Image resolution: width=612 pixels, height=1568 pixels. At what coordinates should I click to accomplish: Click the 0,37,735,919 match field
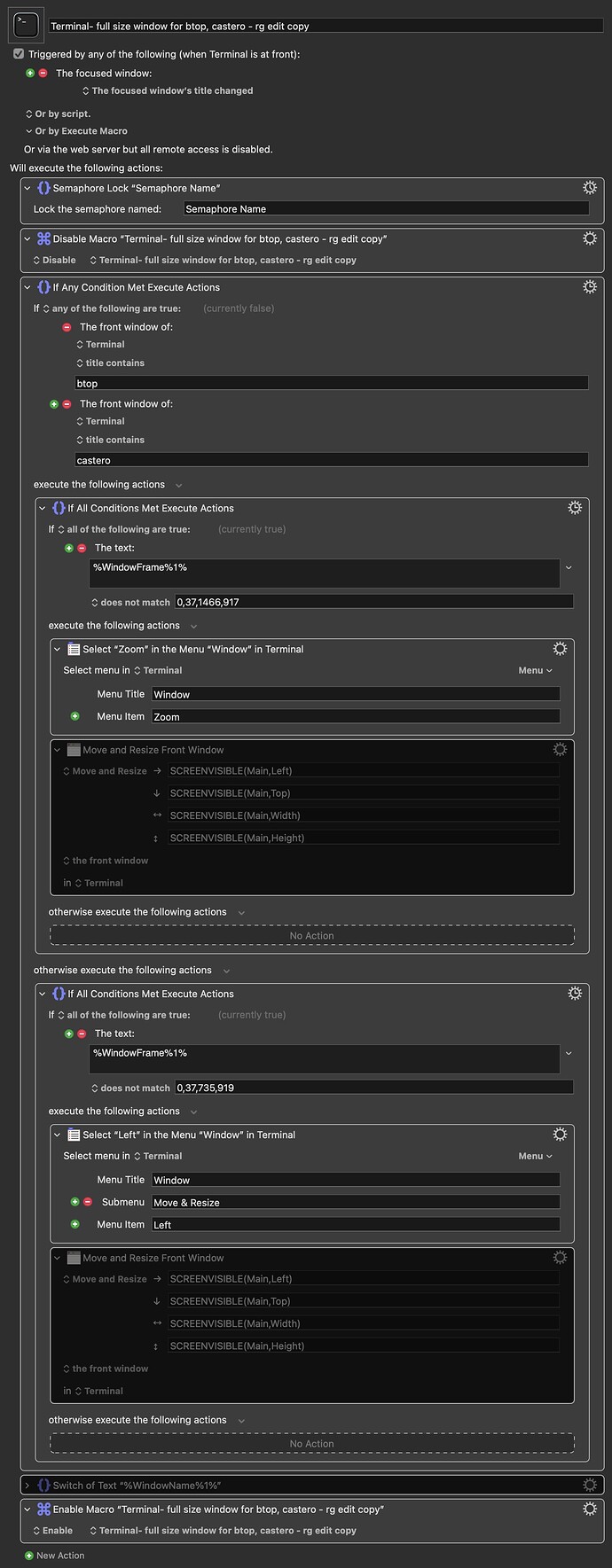(x=374, y=1087)
